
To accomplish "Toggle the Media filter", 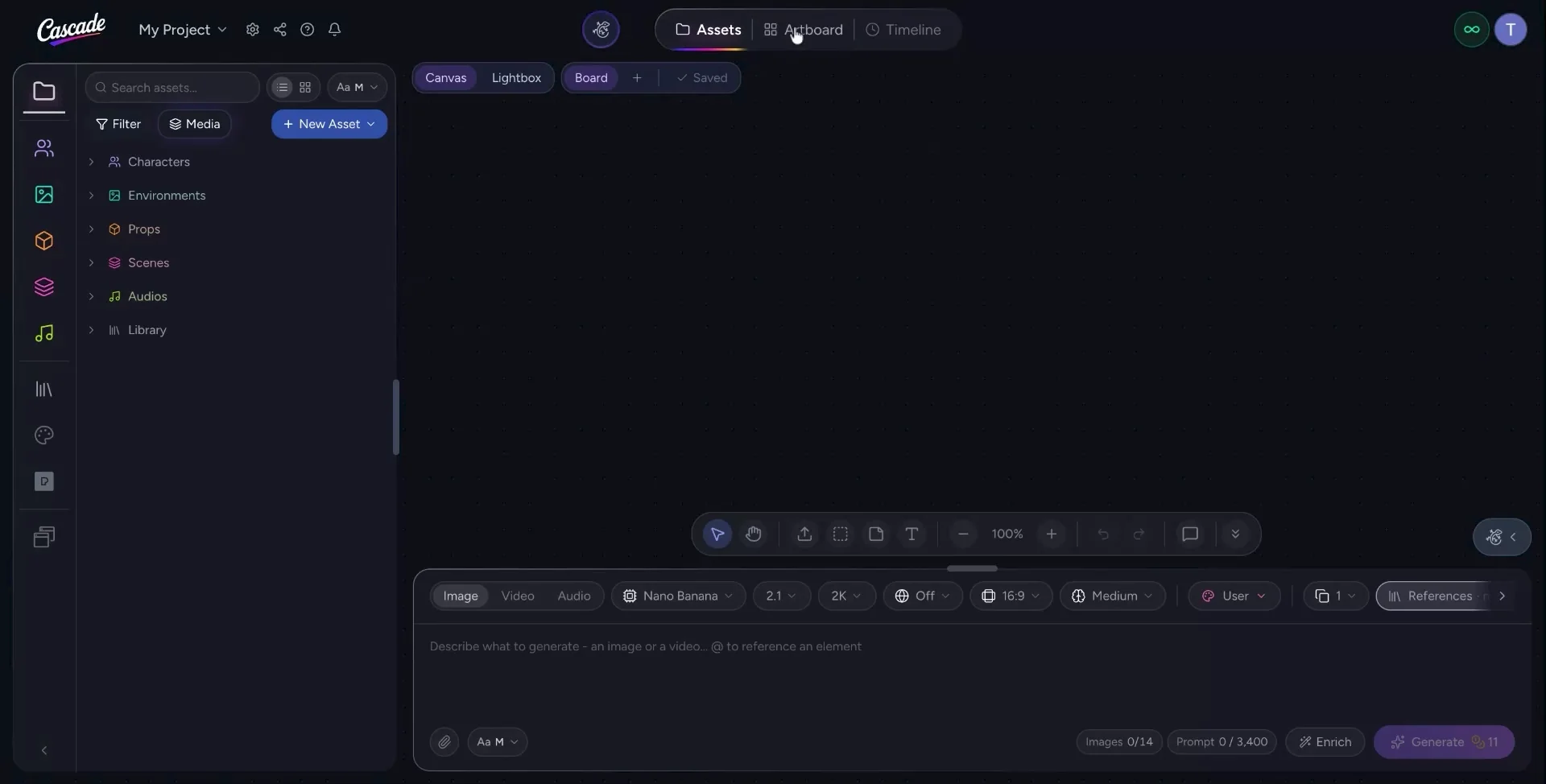I will pyautogui.click(x=195, y=124).
